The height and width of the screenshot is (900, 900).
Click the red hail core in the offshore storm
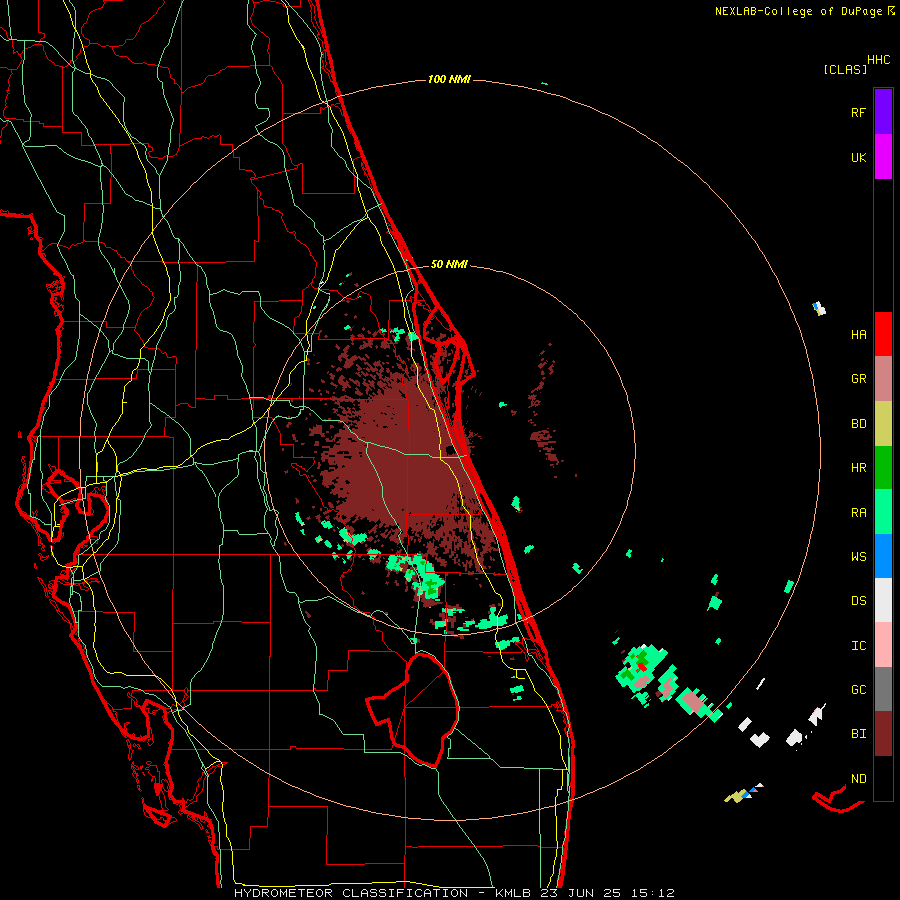642,666
